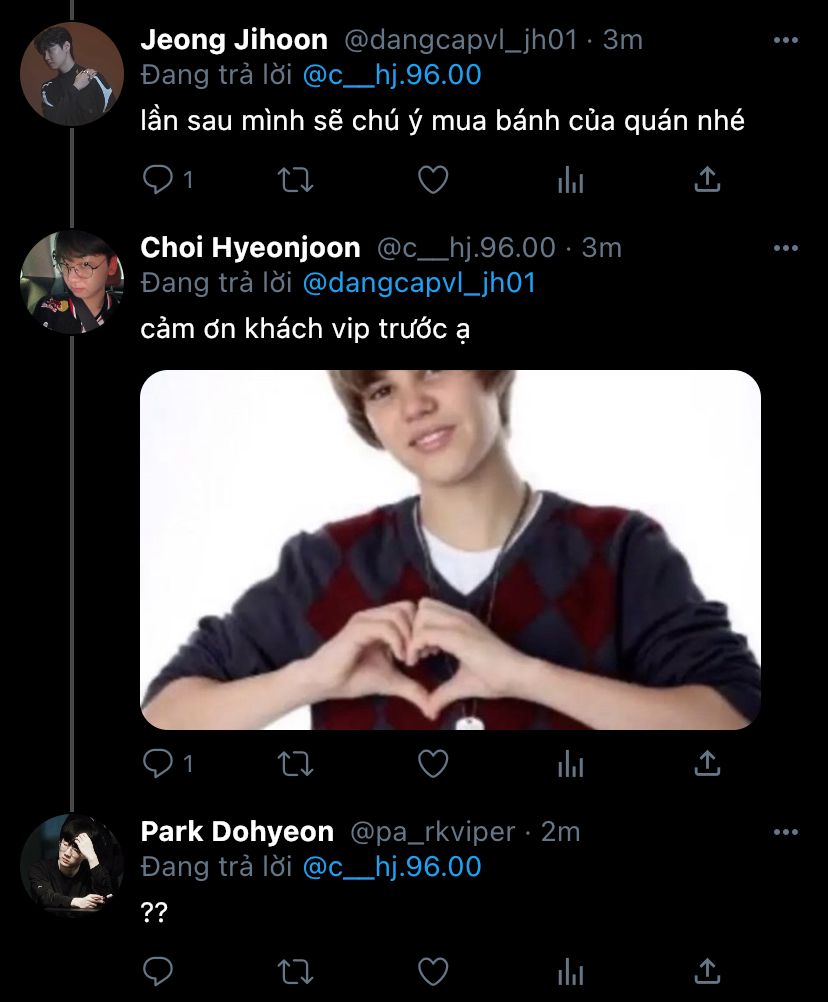Open @c__hj.96.00 link under Park Dohyeon
Viewport: 828px width, 1002px height.
coord(391,866)
